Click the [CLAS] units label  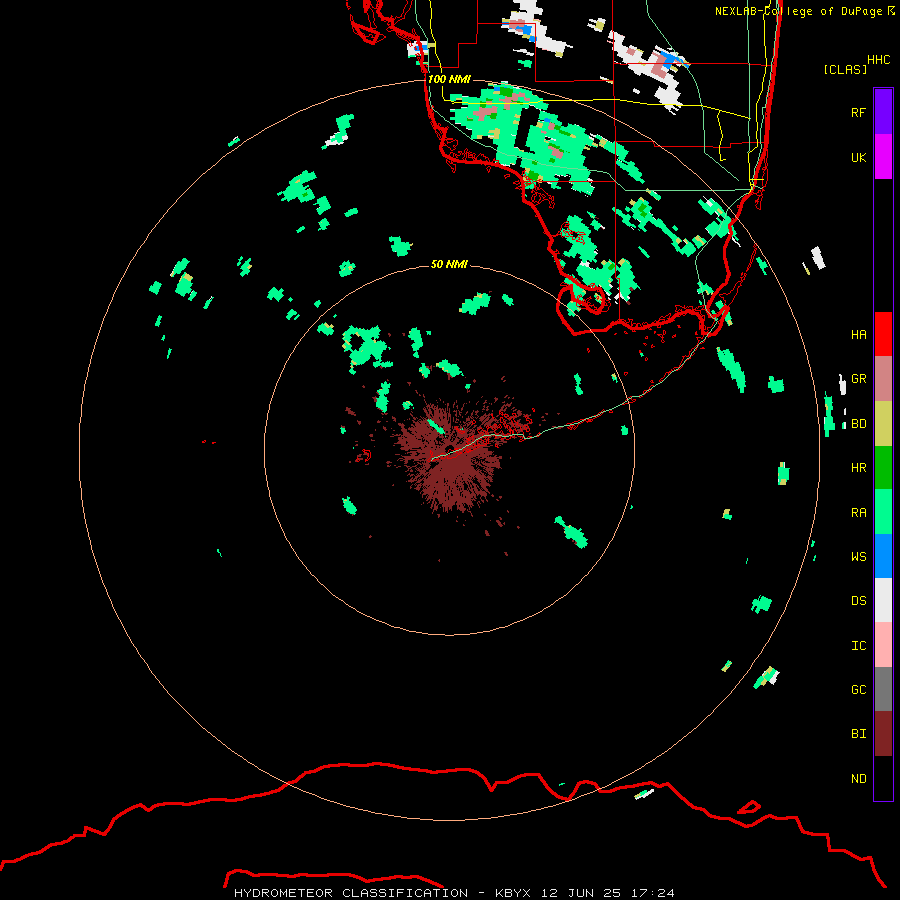[845, 69]
